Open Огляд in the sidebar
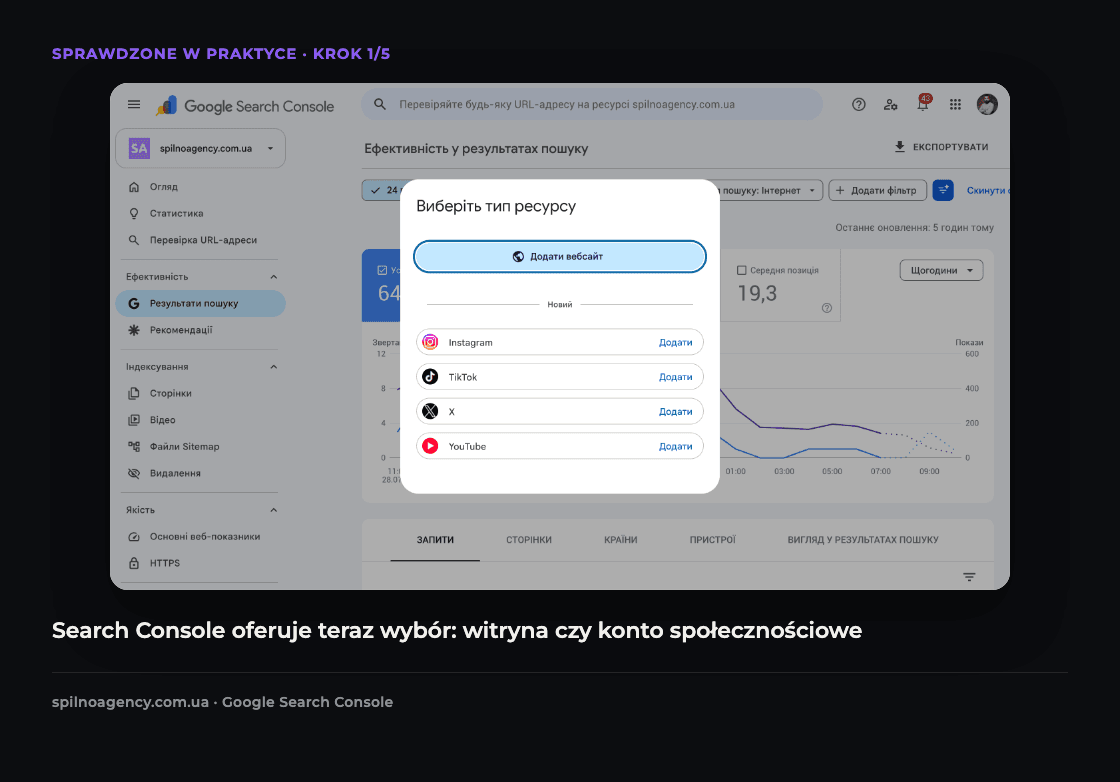The image size is (1120, 782). coord(200,186)
